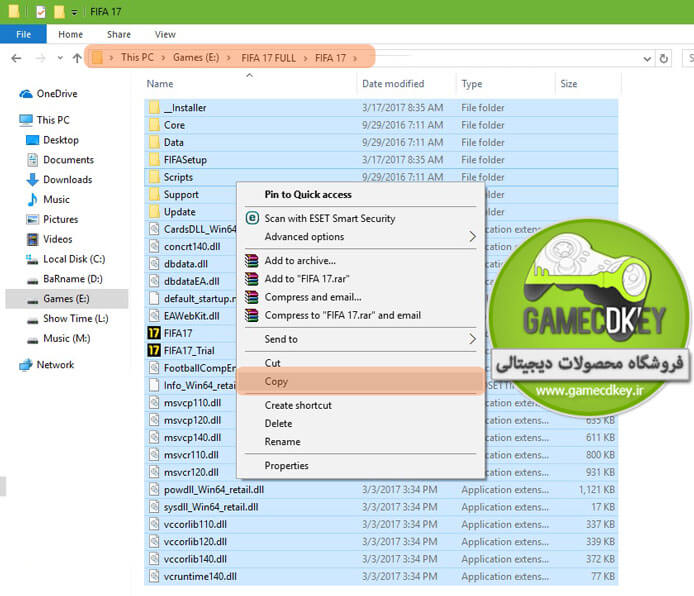Click the FIFA17 application icon
Viewport: 694px width, 596px height.
click(154, 333)
